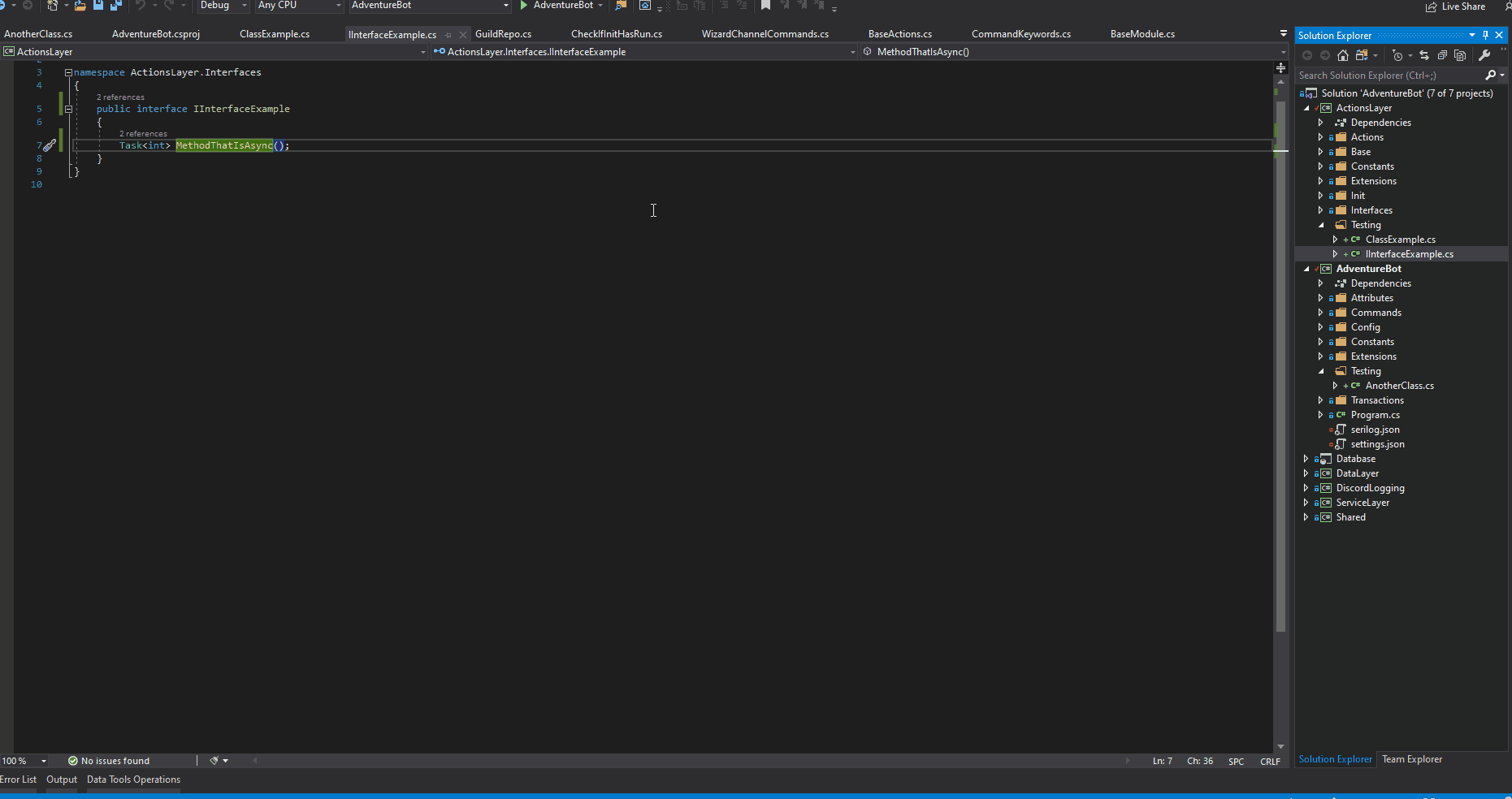Click Switch Views icon in Solution Explorer
1512x799 pixels.
[x=1362, y=55]
